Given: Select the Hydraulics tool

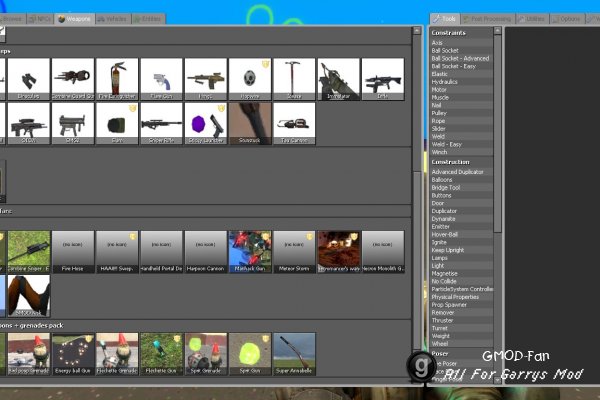Looking at the screenshot, I should (x=461, y=82).
